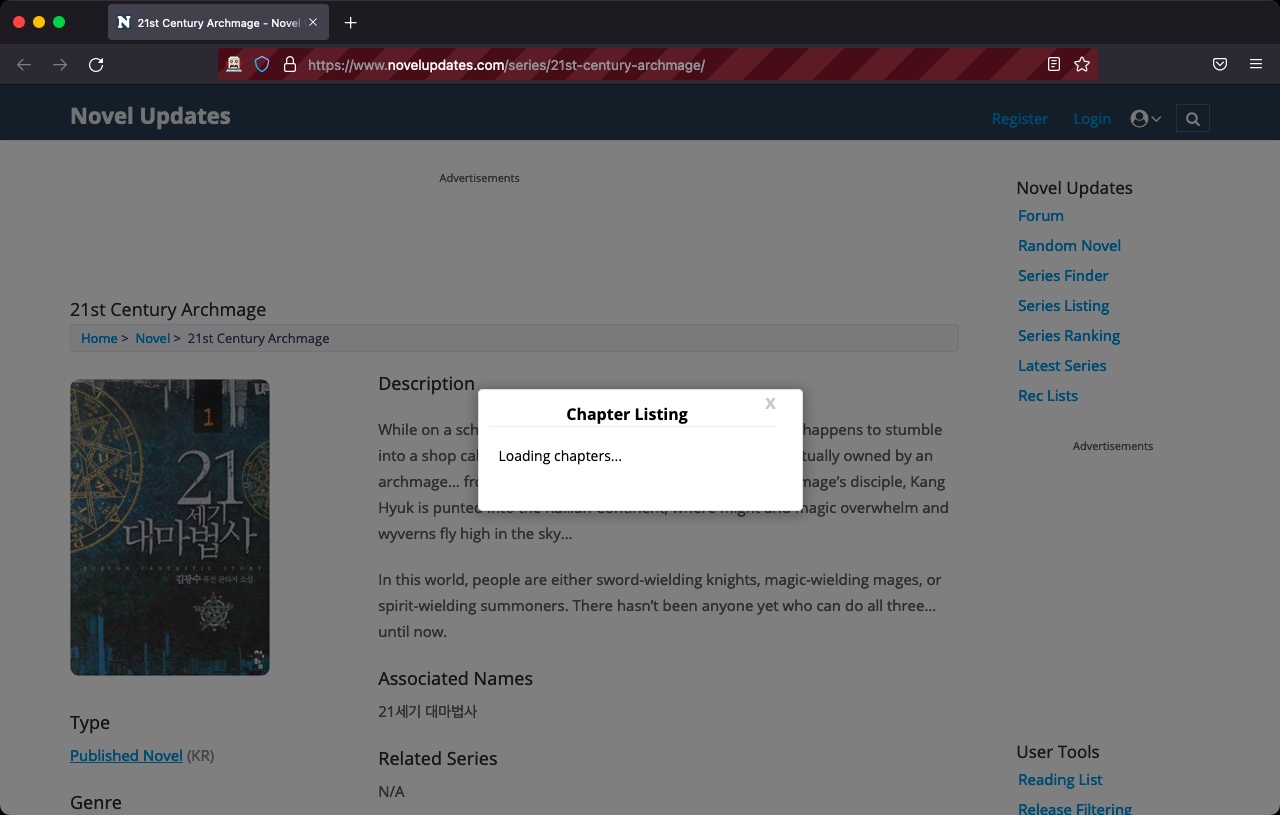
Task: Click the forward navigation arrow
Action: tap(60, 64)
